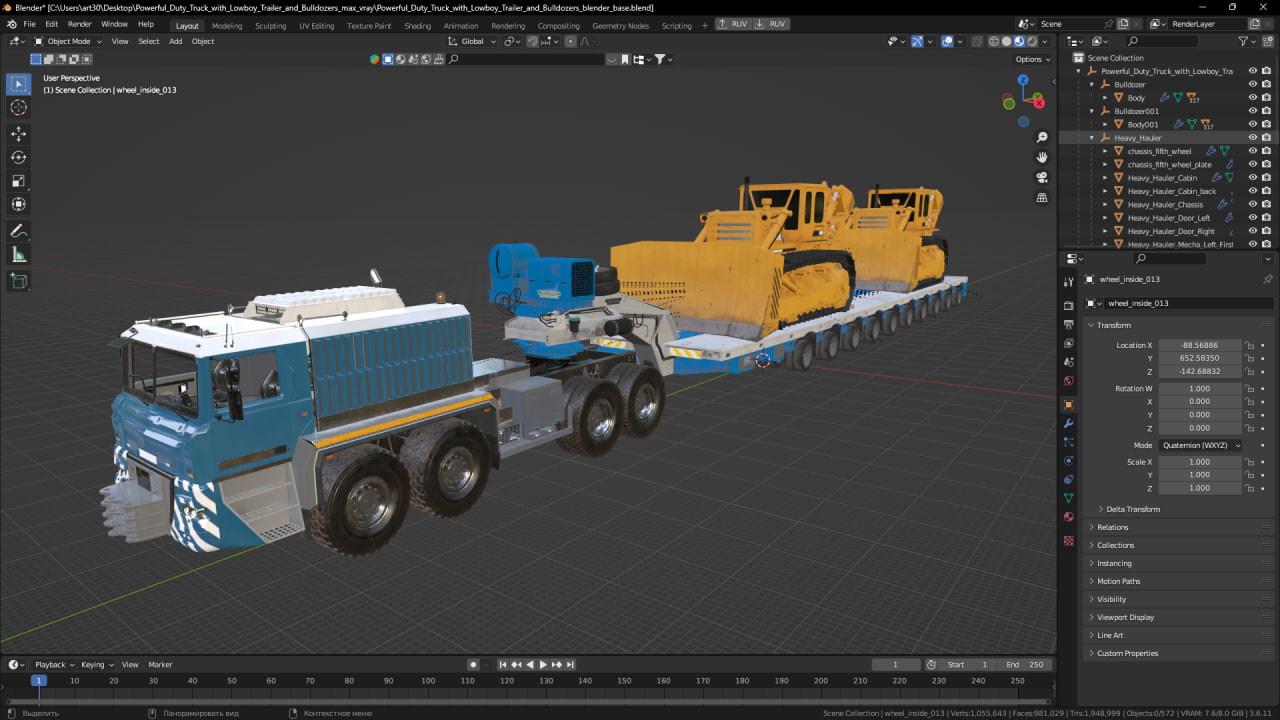Screen dimensions: 1280x720
Task: Select the Rotate tool in the left toolbar
Action: click(19, 157)
